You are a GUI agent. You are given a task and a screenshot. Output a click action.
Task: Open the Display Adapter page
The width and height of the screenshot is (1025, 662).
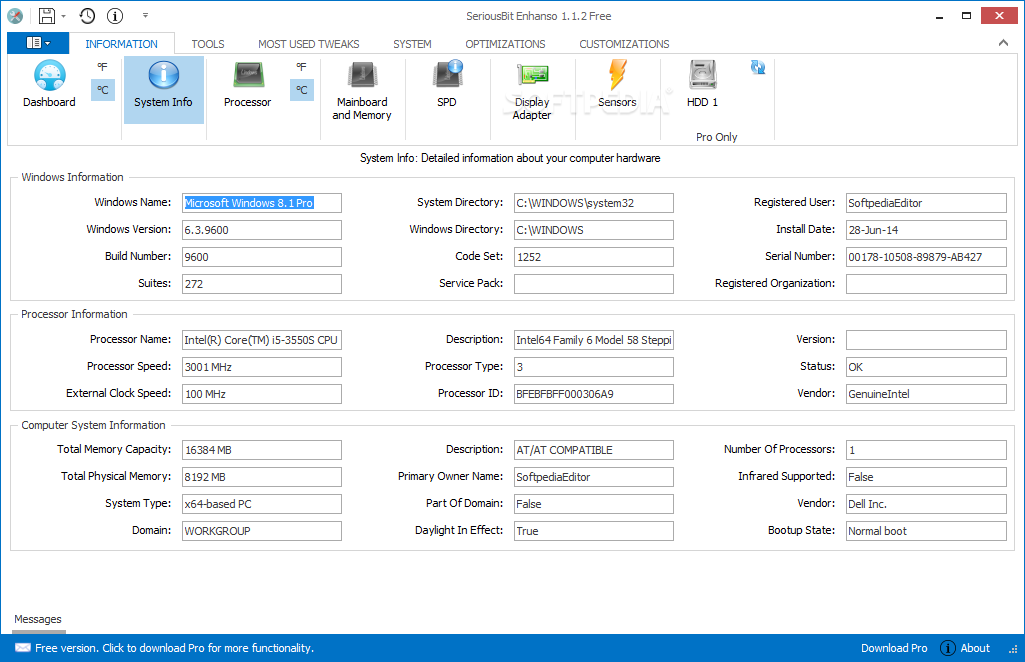point(532,90)
